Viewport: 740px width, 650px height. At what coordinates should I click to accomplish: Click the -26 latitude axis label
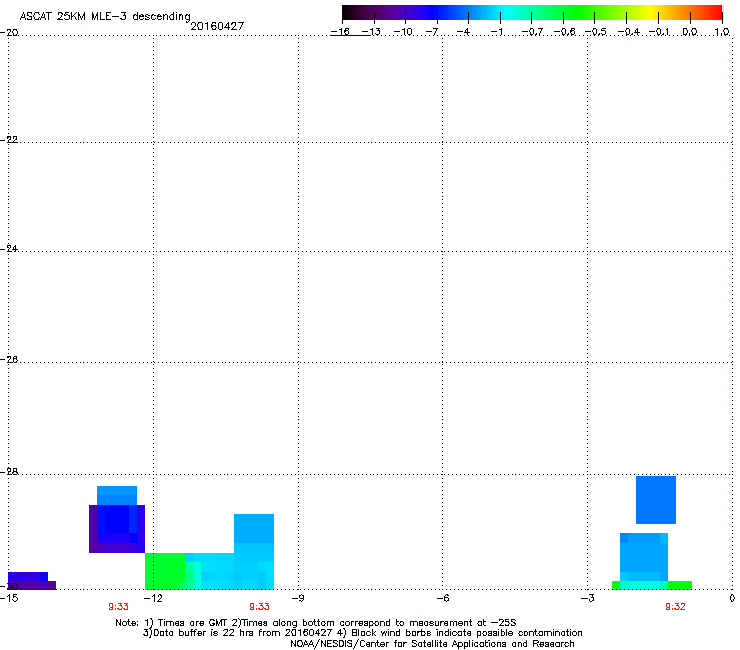click(x=9, y=360)
